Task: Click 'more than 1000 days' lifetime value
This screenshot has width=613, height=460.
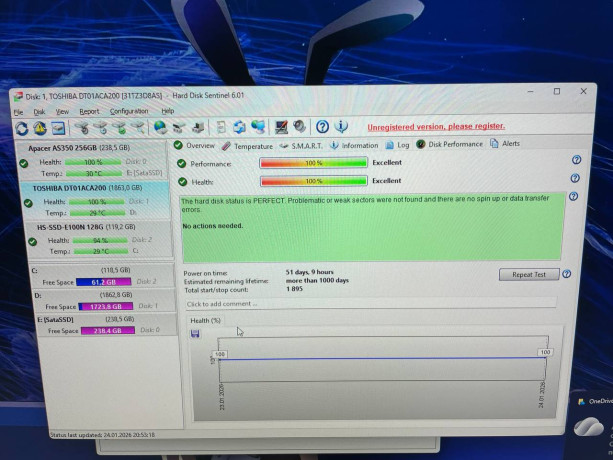Action: pyautogui.click(x=317, y=280)
